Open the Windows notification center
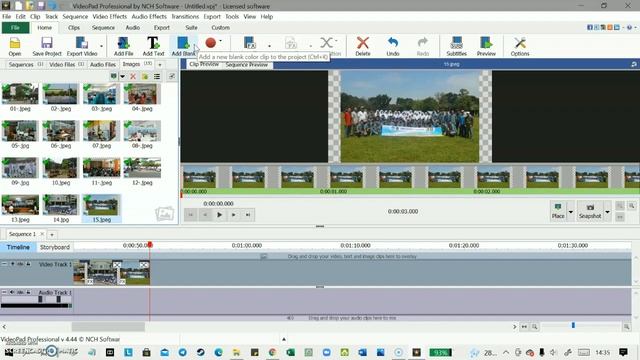 623,352
